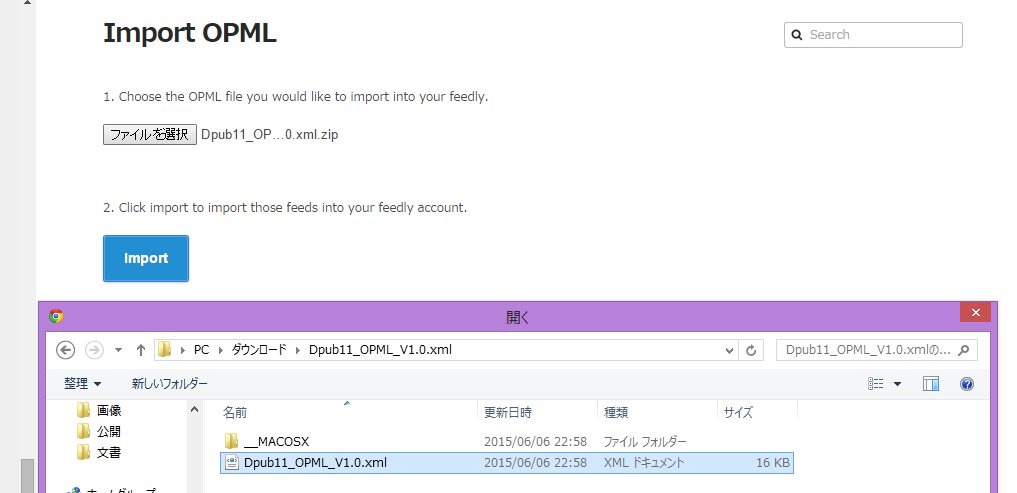Image resolution: width=1017 pixels, height=493 pixels.
Task: Click the magnifier icon in Search box
Action: coord(797,35)
